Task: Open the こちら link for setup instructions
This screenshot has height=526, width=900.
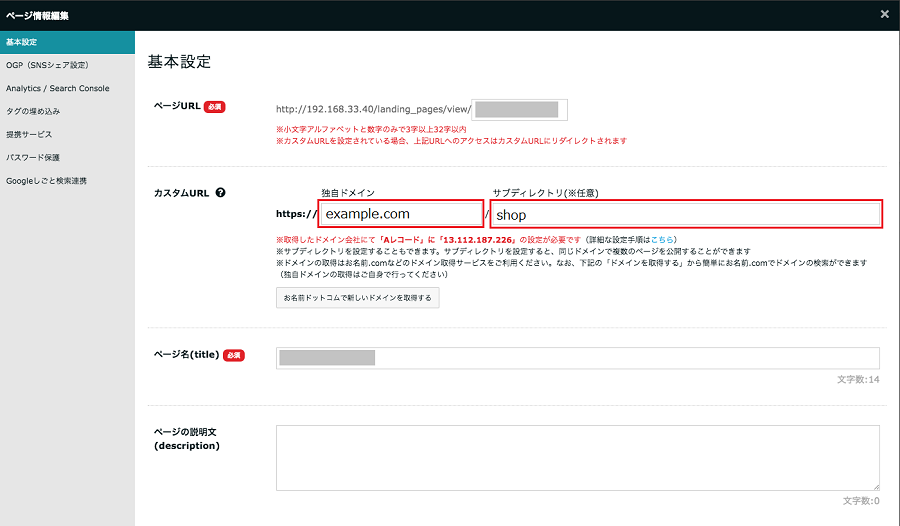Action: click(664, 240)
